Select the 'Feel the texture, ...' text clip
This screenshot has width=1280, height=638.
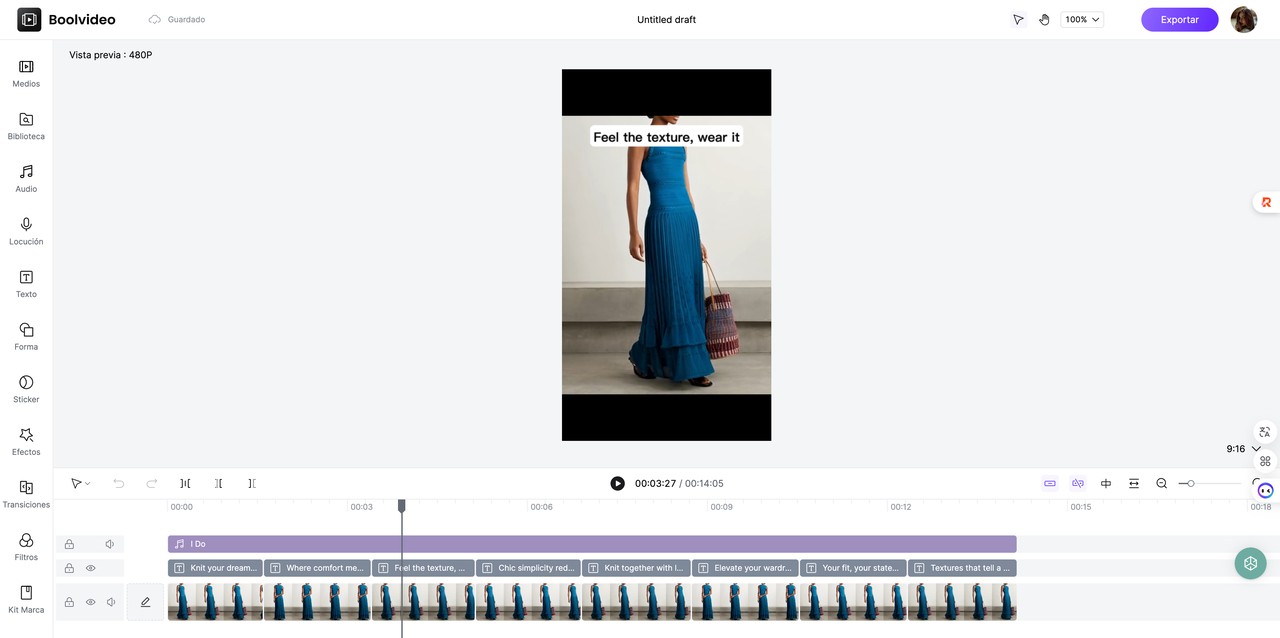(423, 568)
